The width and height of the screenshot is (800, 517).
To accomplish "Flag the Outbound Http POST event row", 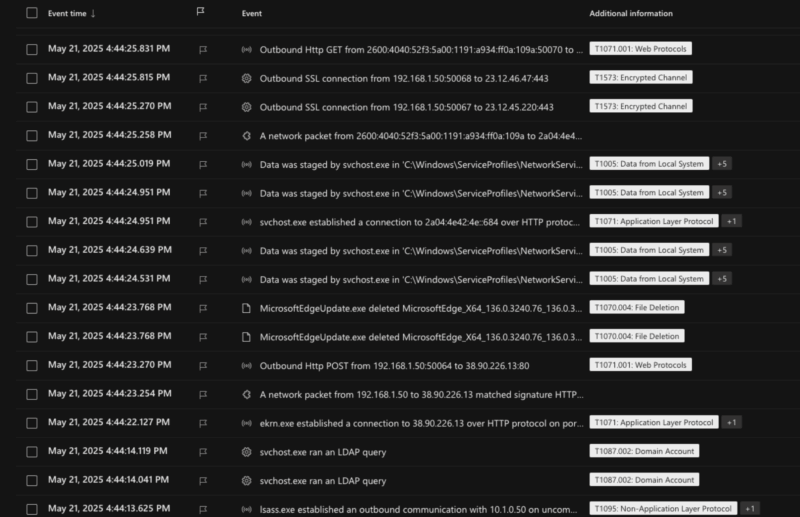I will click(x=203, y=366).
